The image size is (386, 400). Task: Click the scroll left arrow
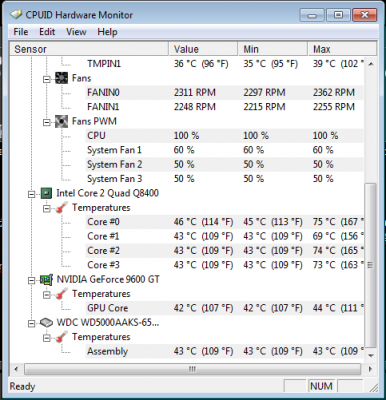(x=16, y=369)
